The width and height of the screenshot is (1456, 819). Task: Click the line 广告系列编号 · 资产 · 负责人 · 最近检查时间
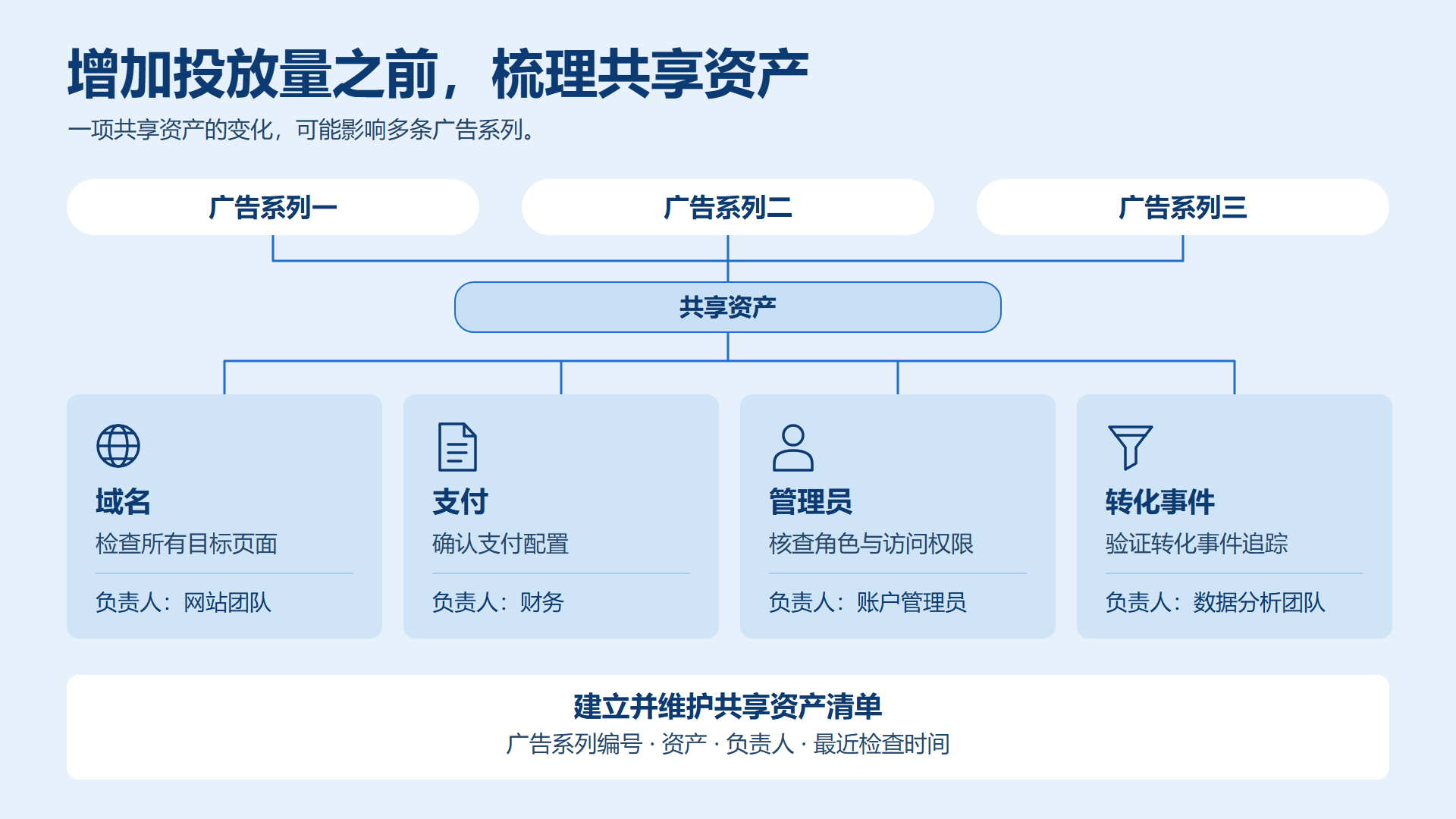tap(728, 744)
